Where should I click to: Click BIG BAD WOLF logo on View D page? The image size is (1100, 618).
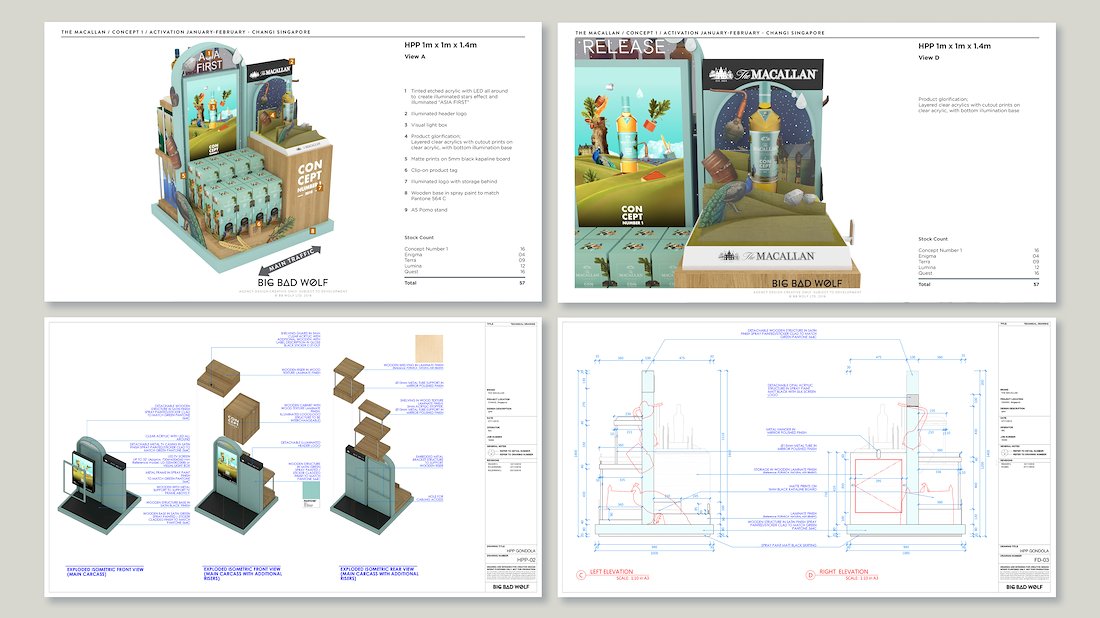[x=807, y=283]
